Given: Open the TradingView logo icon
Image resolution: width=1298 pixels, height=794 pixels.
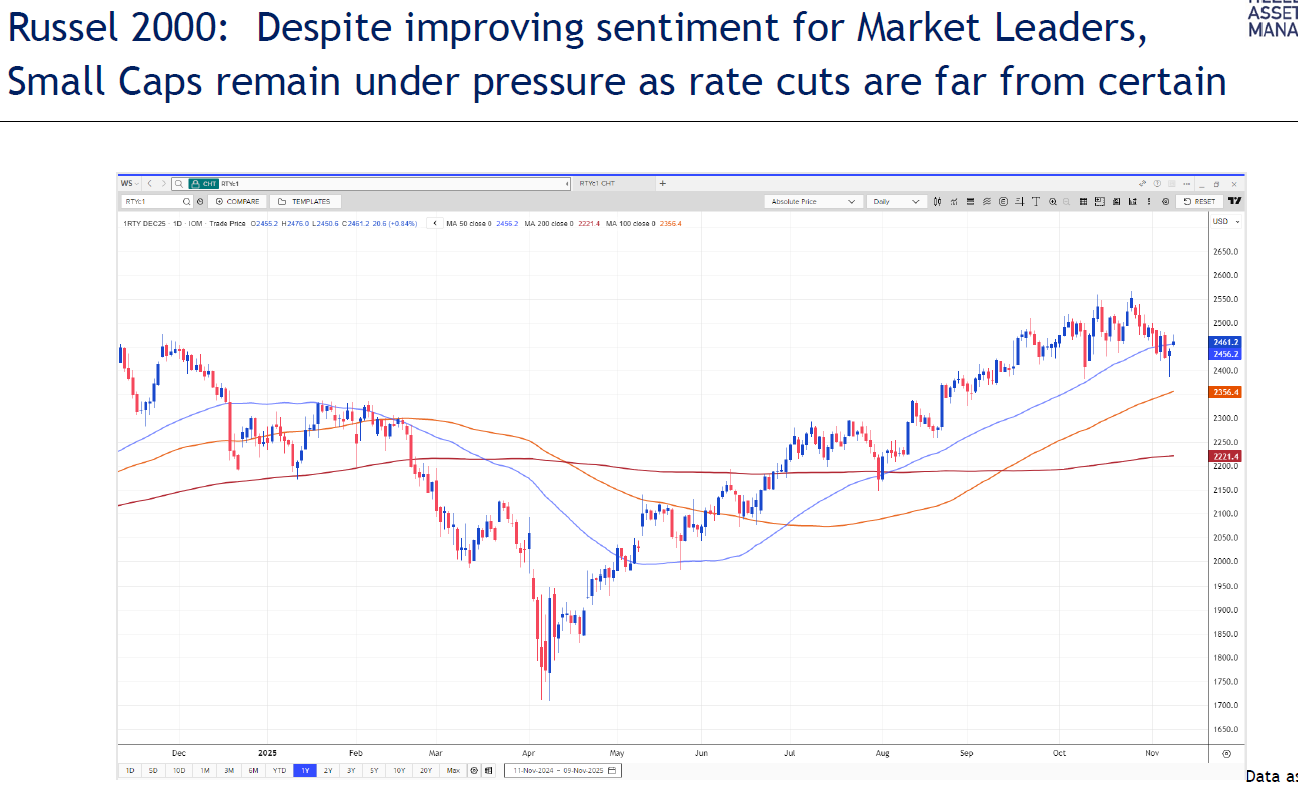Looking at the screenshot, I should tap(1234, 201).
